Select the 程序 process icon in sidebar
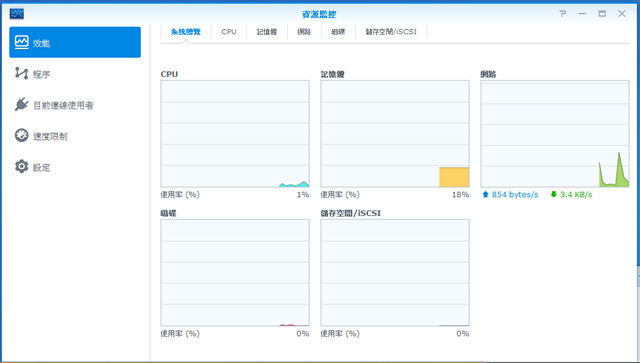This screenshot has height=363, width=640. (22, 73)
